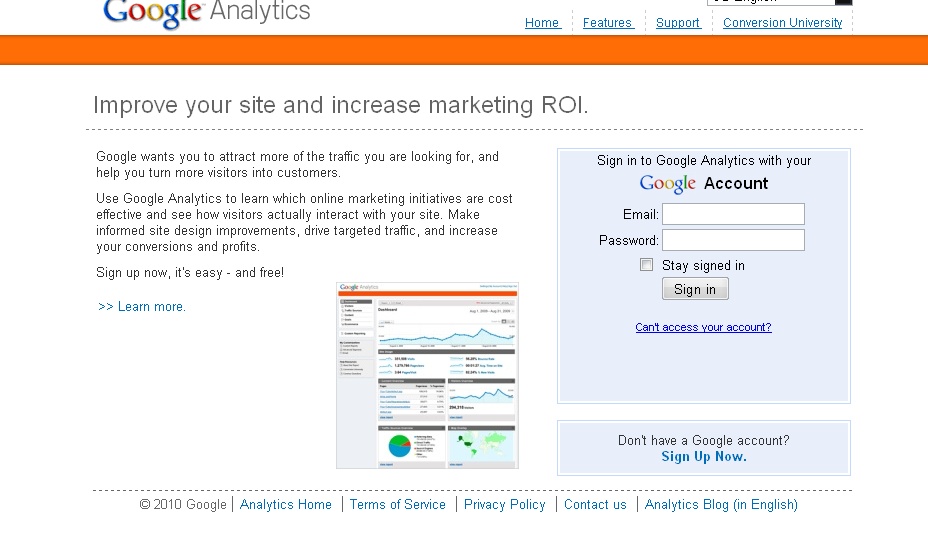
Task: Open Privacy Policy footer link
Action: coord(504,505)
